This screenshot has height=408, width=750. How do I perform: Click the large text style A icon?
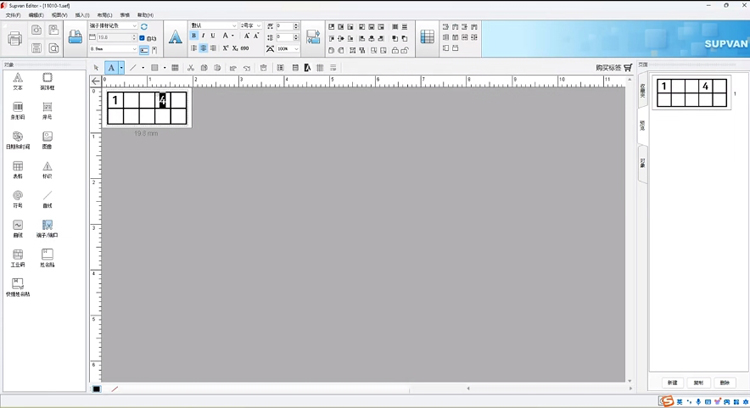[x=175, y=38]
